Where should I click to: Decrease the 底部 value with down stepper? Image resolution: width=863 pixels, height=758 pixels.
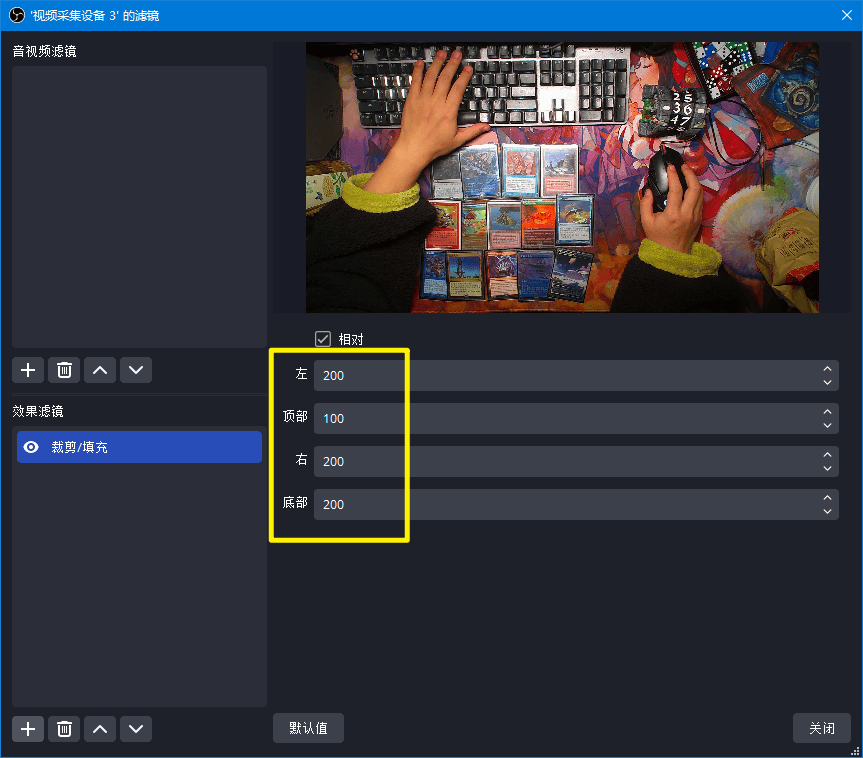[827, 511]
